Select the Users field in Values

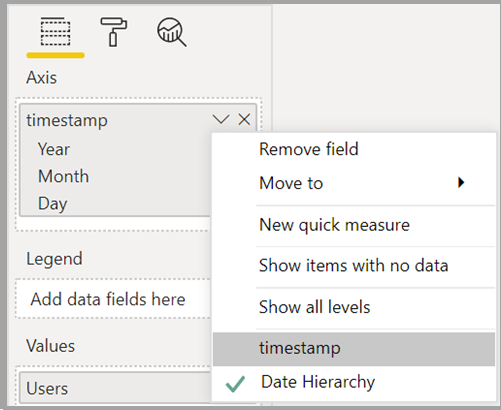click(115, 388)
